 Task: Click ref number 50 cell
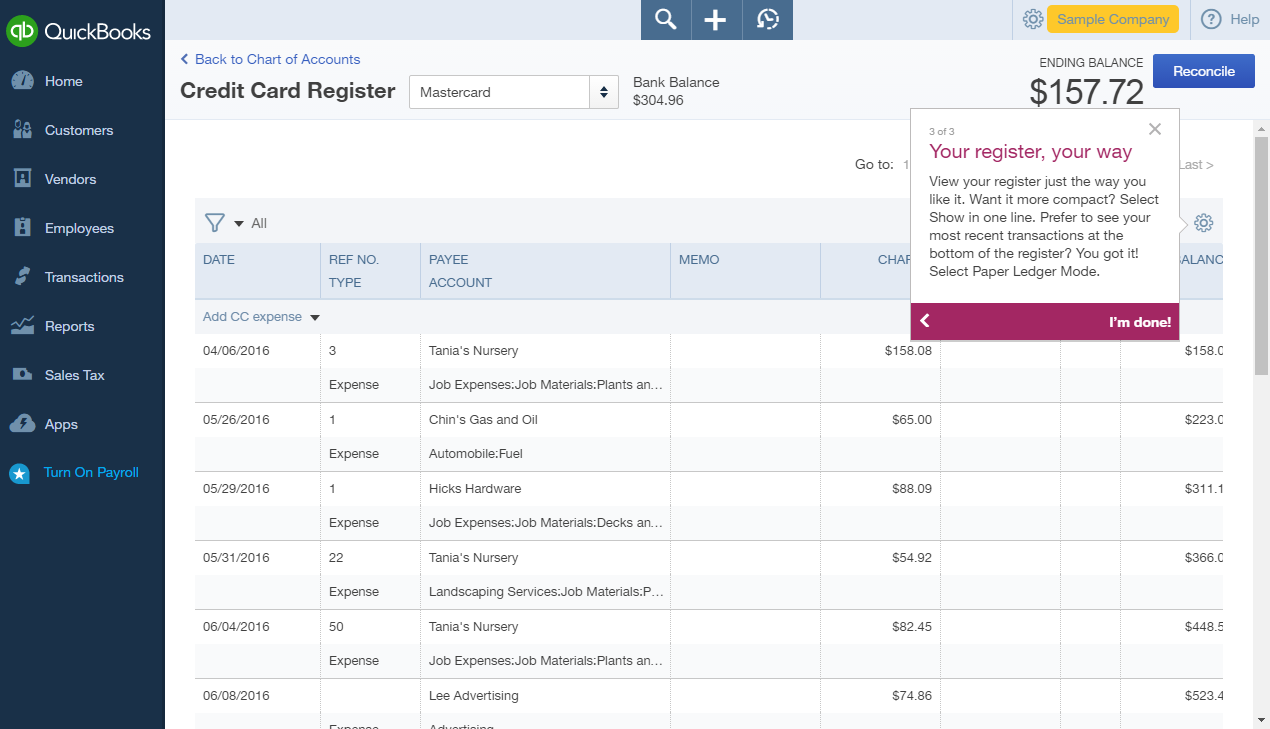(x=370, y=627)
